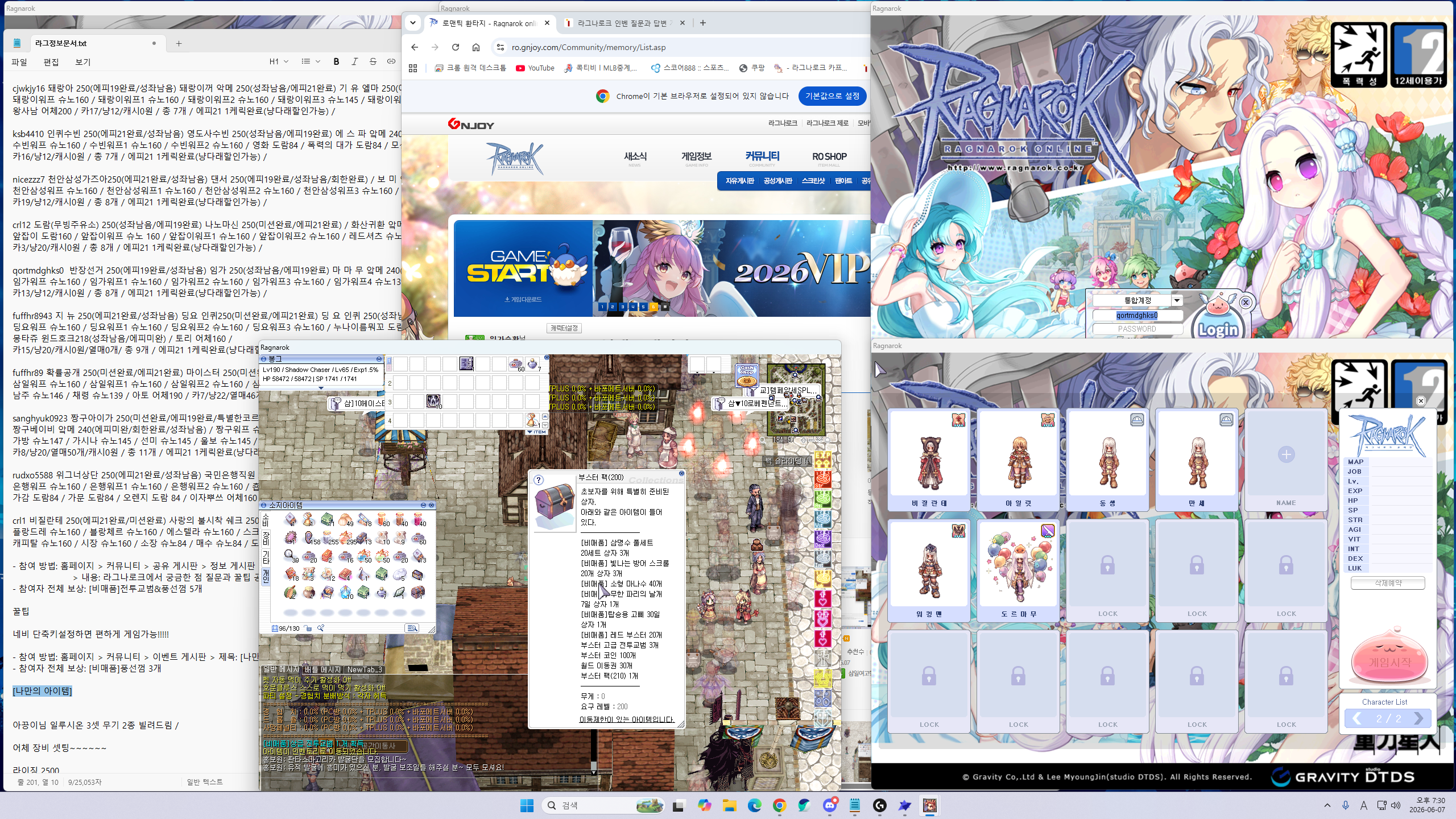1456x819 pixels.
Task: Click the Chrome address bar URL
Action: point(588,47)
